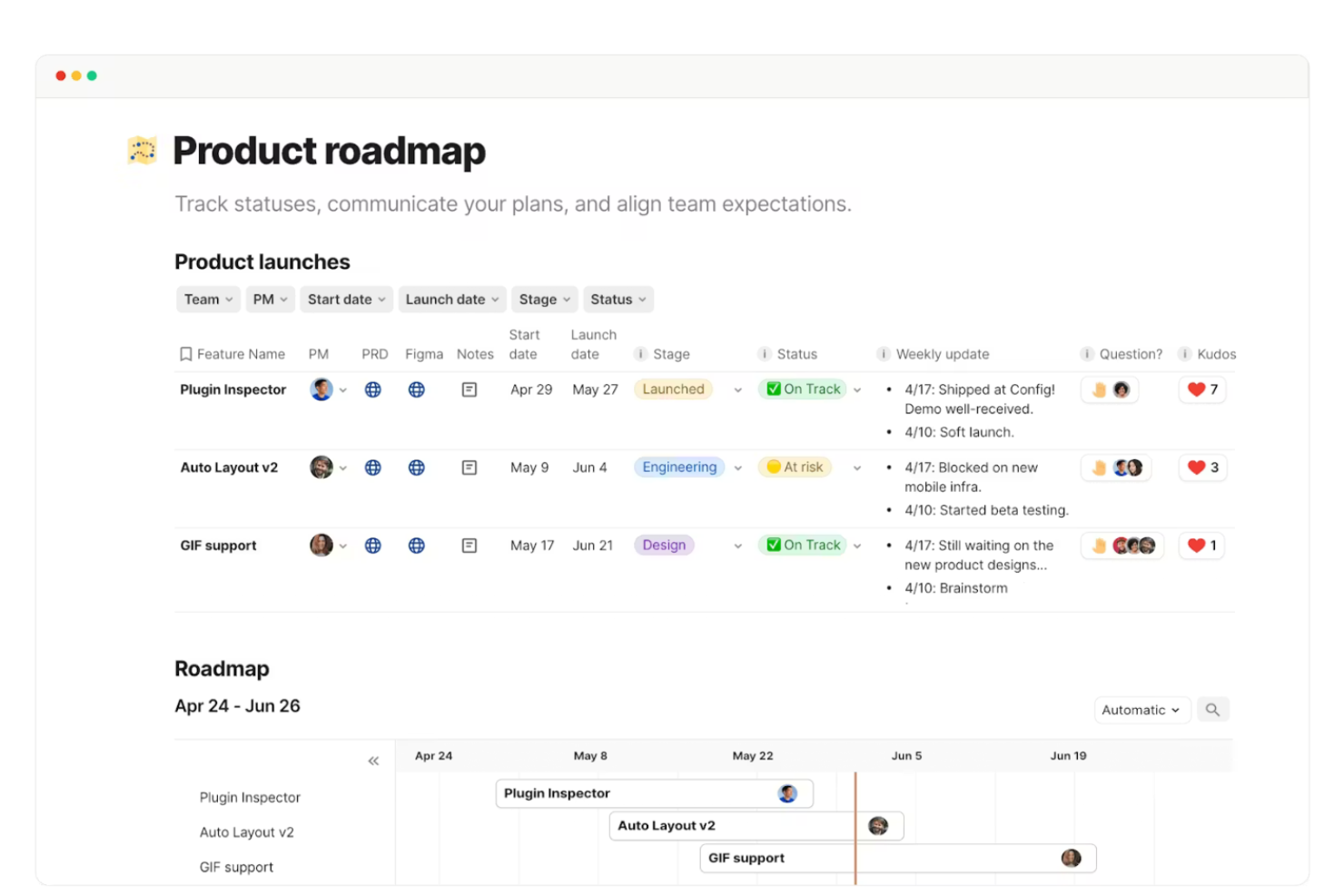Viewport: 1344px width, 896px height.
Task: Click the Kudos column info icon
Action: [1185, 354]
